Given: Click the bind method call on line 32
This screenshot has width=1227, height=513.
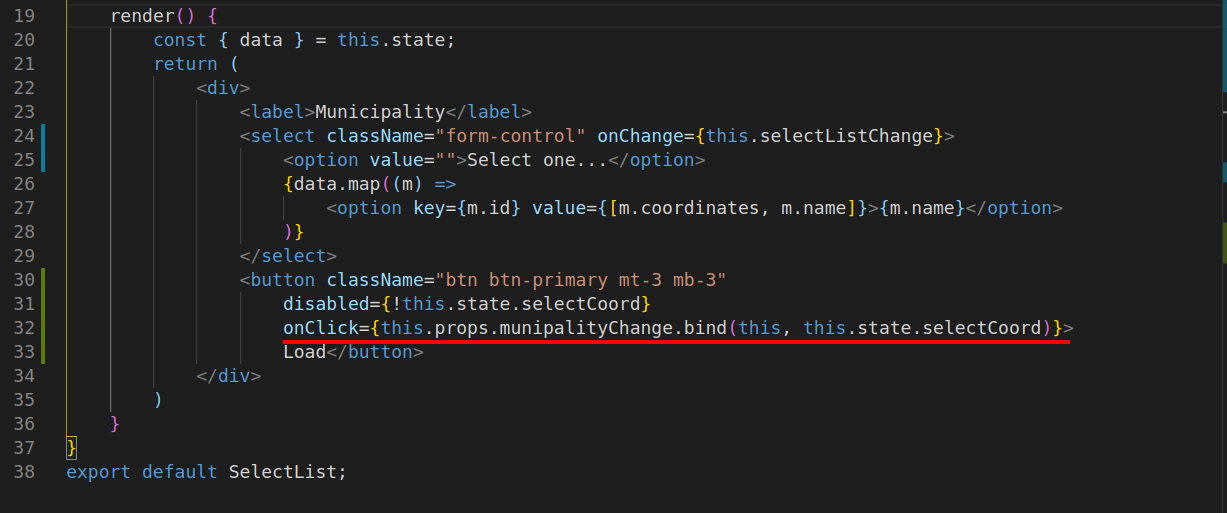Looking at the screenshot, I should point(705,328).
